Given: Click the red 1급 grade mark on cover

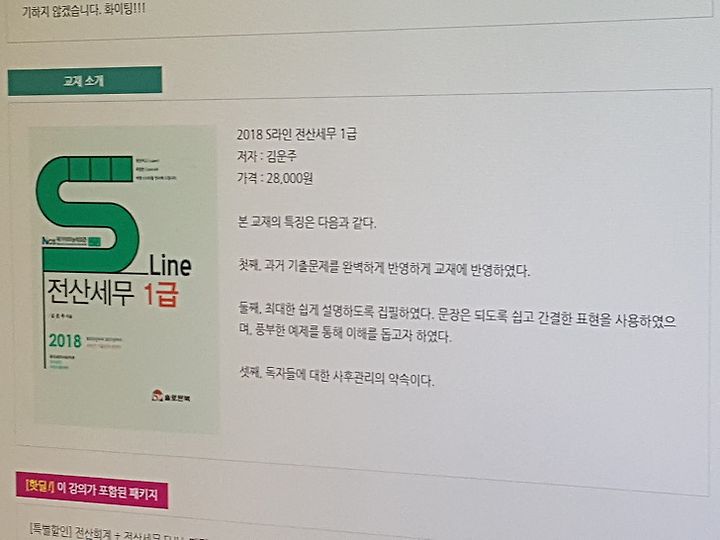Looking at the screenshot, I should [161, 294].
